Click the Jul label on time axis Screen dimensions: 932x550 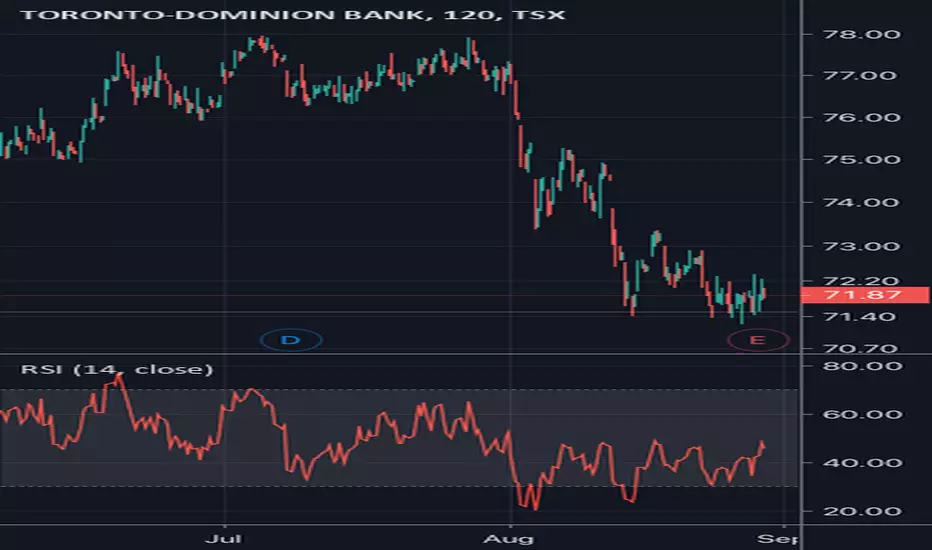pos(223,539)
